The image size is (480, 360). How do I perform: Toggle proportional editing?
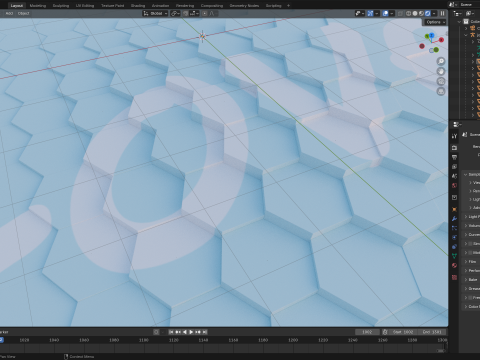point(205,13)
